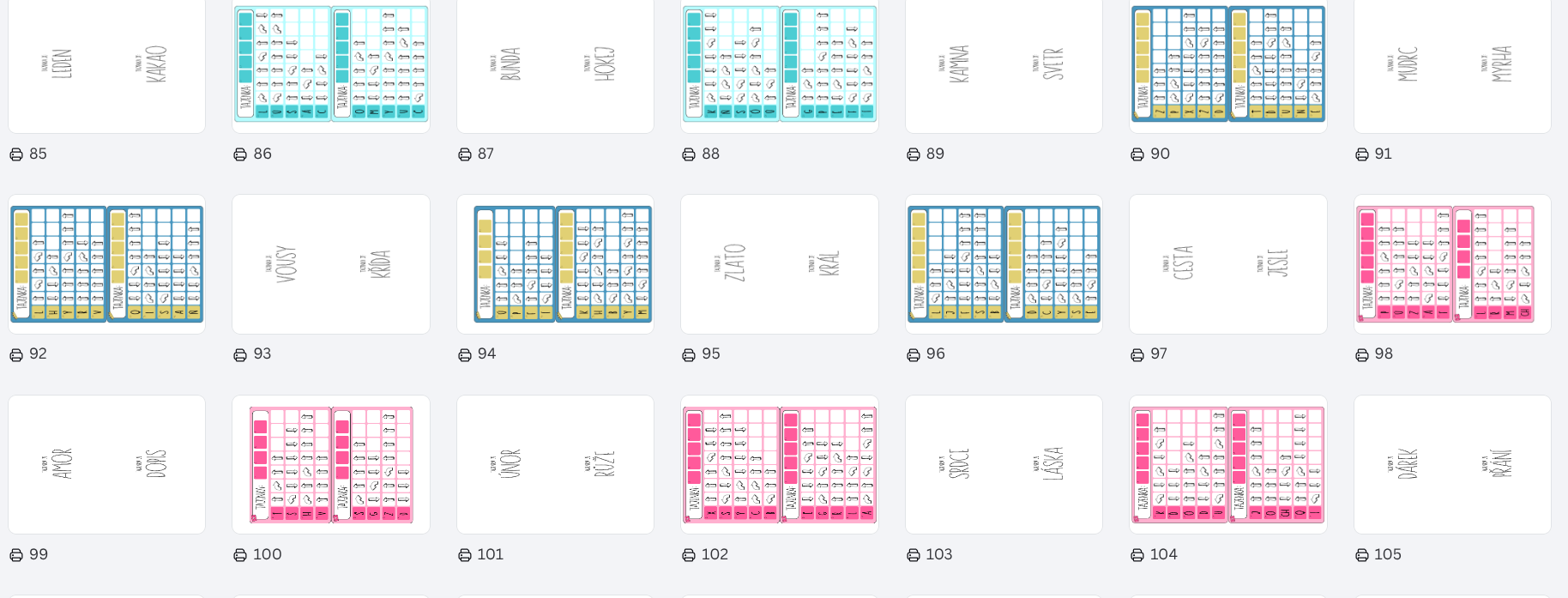Open the BUNDA and HOKEJ page thumbnail
1568x598 pixels.
[555, 65]
